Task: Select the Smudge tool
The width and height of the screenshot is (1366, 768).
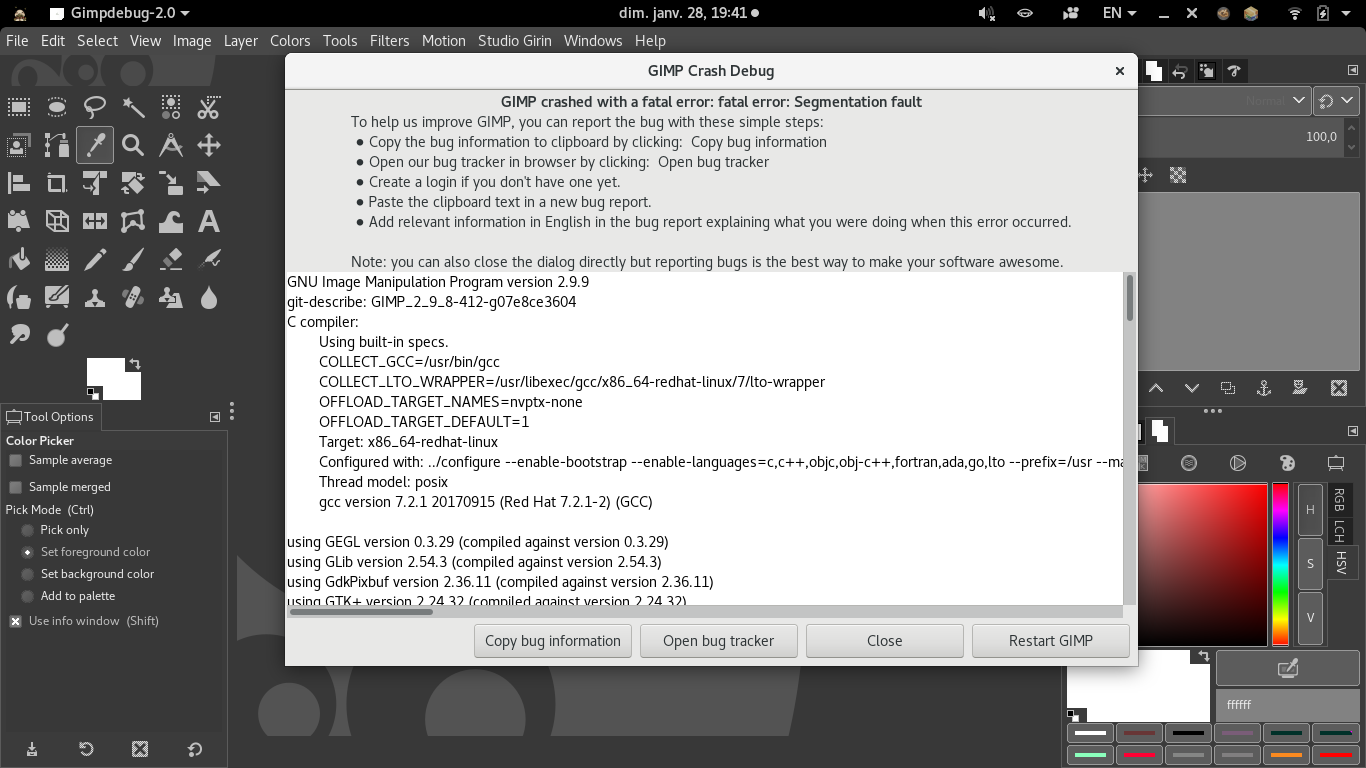Action: (x=19, y=335)
